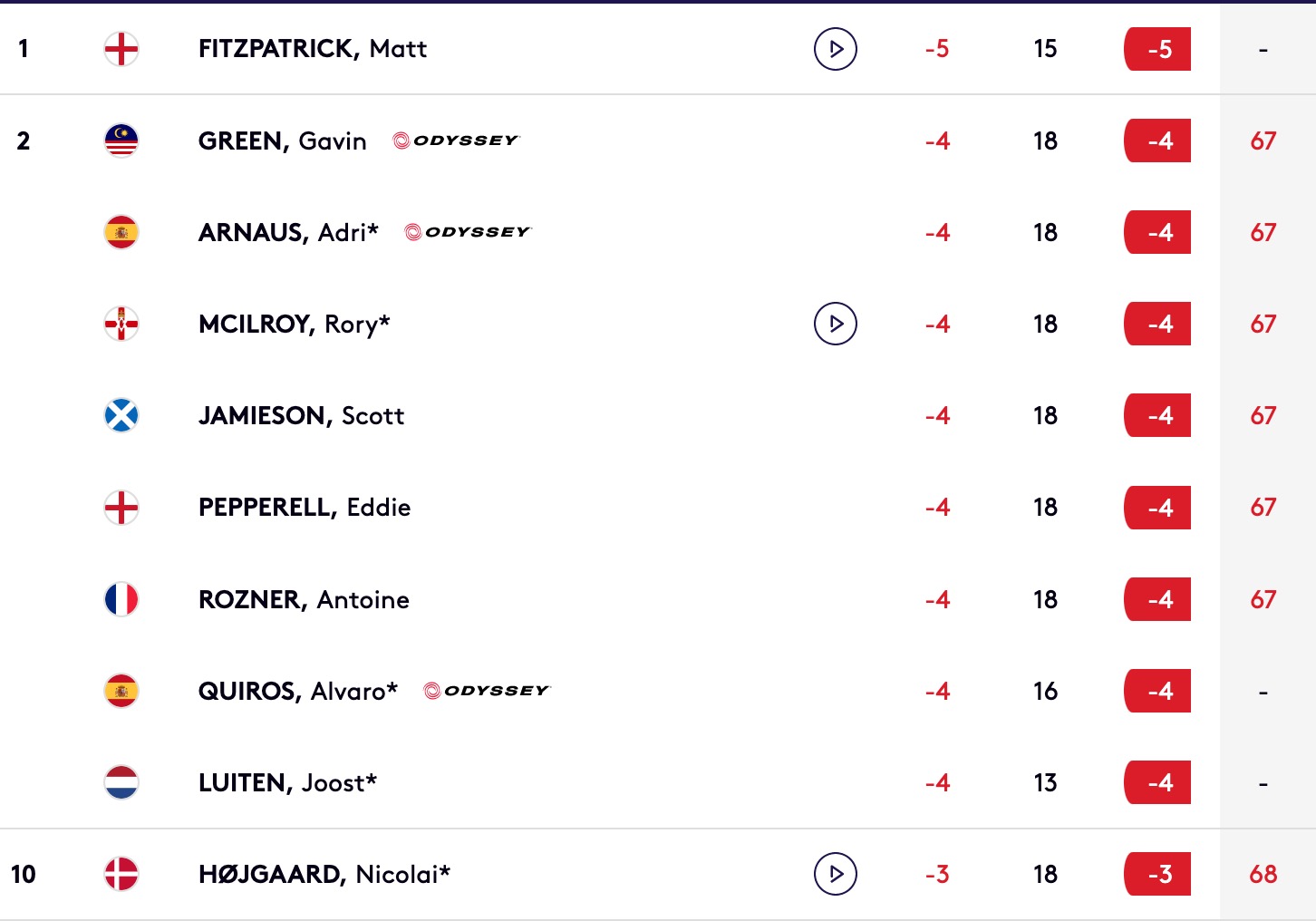Click Antoine Rozner's round score of 67

(x=1263, y=599)
